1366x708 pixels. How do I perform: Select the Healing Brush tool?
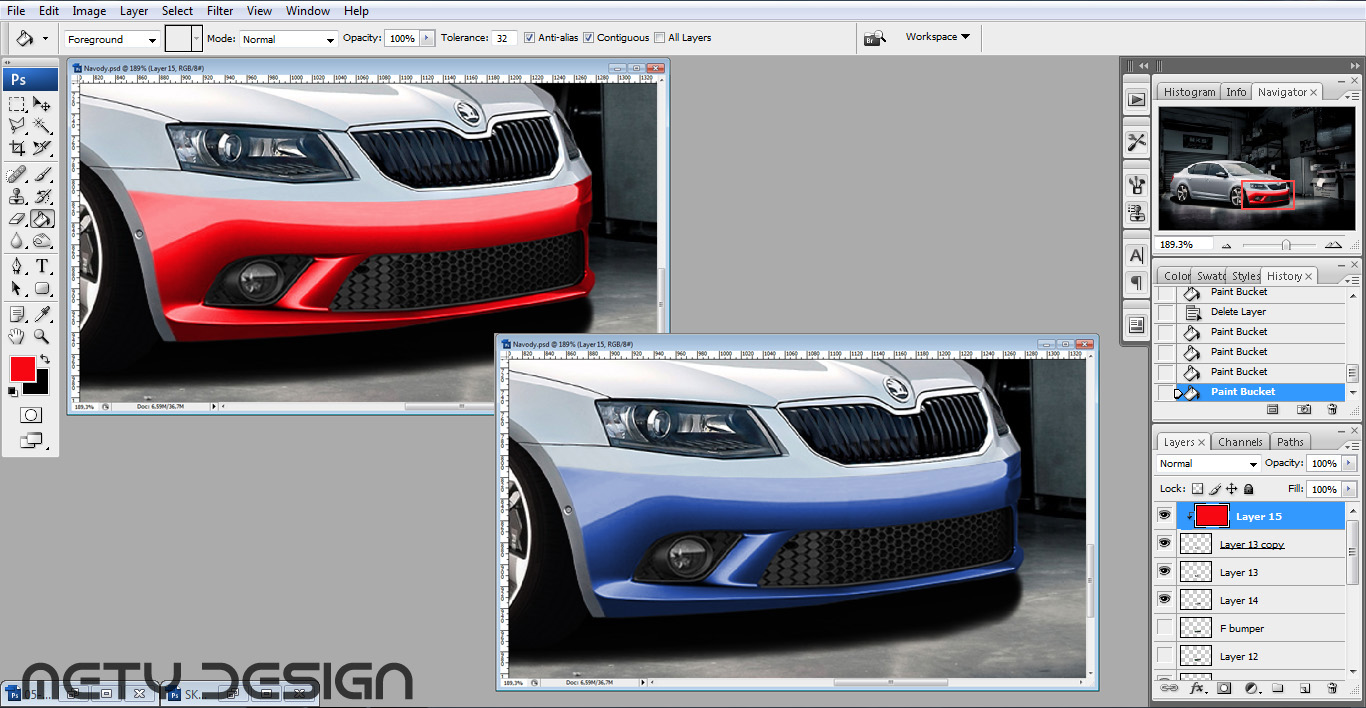click(17, 175)
